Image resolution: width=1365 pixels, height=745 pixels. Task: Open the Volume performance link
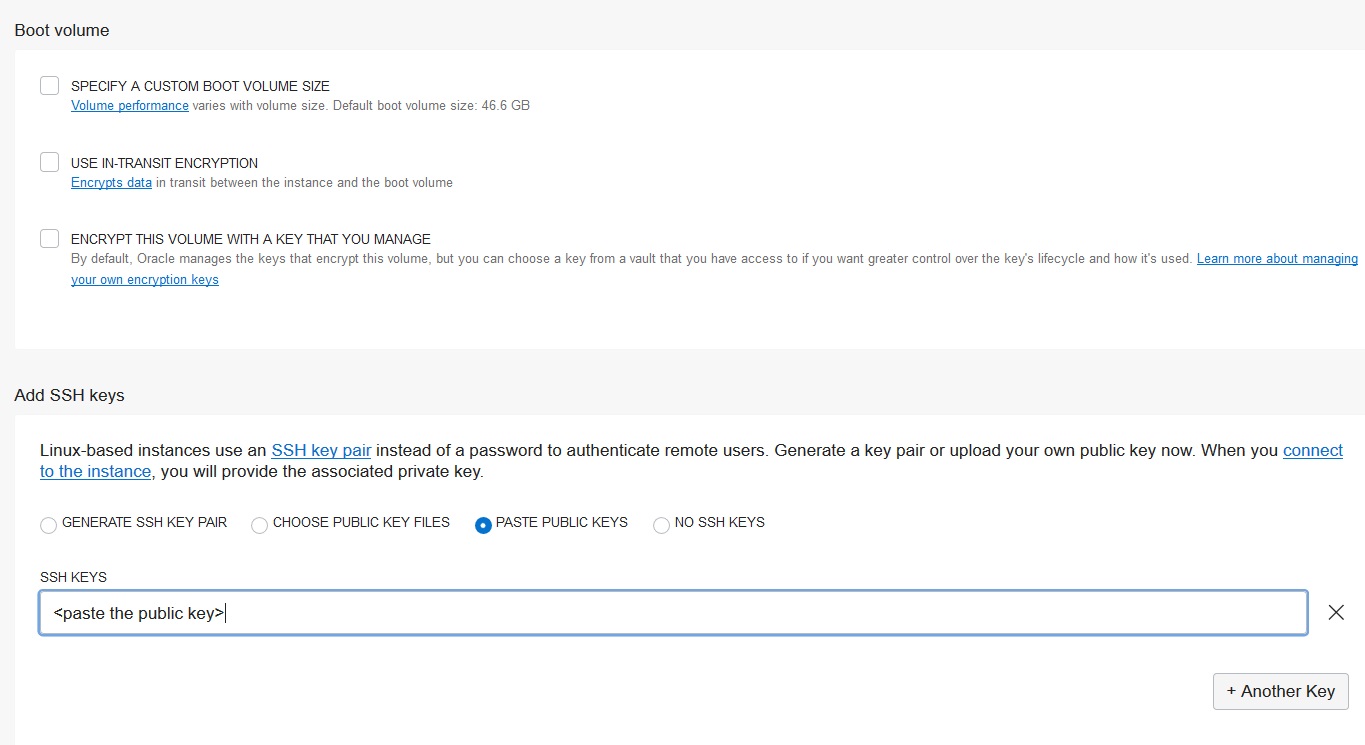pos(130,105)
